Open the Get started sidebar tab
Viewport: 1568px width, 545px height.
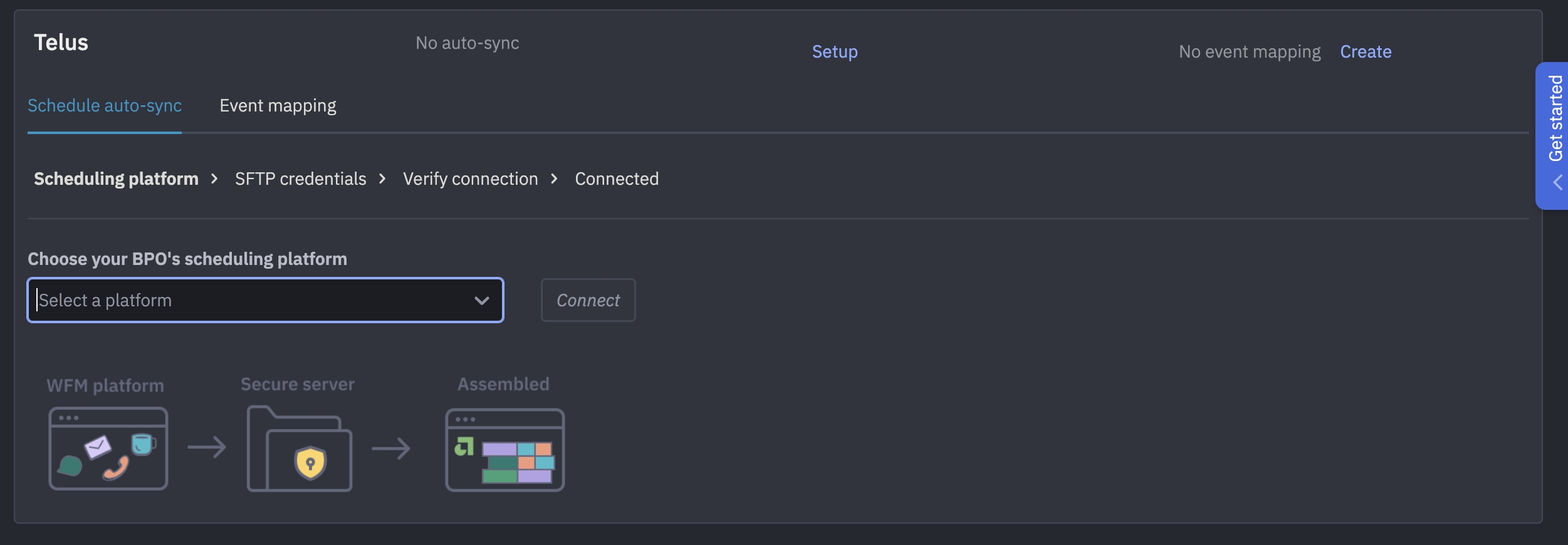click(1555, 119)
